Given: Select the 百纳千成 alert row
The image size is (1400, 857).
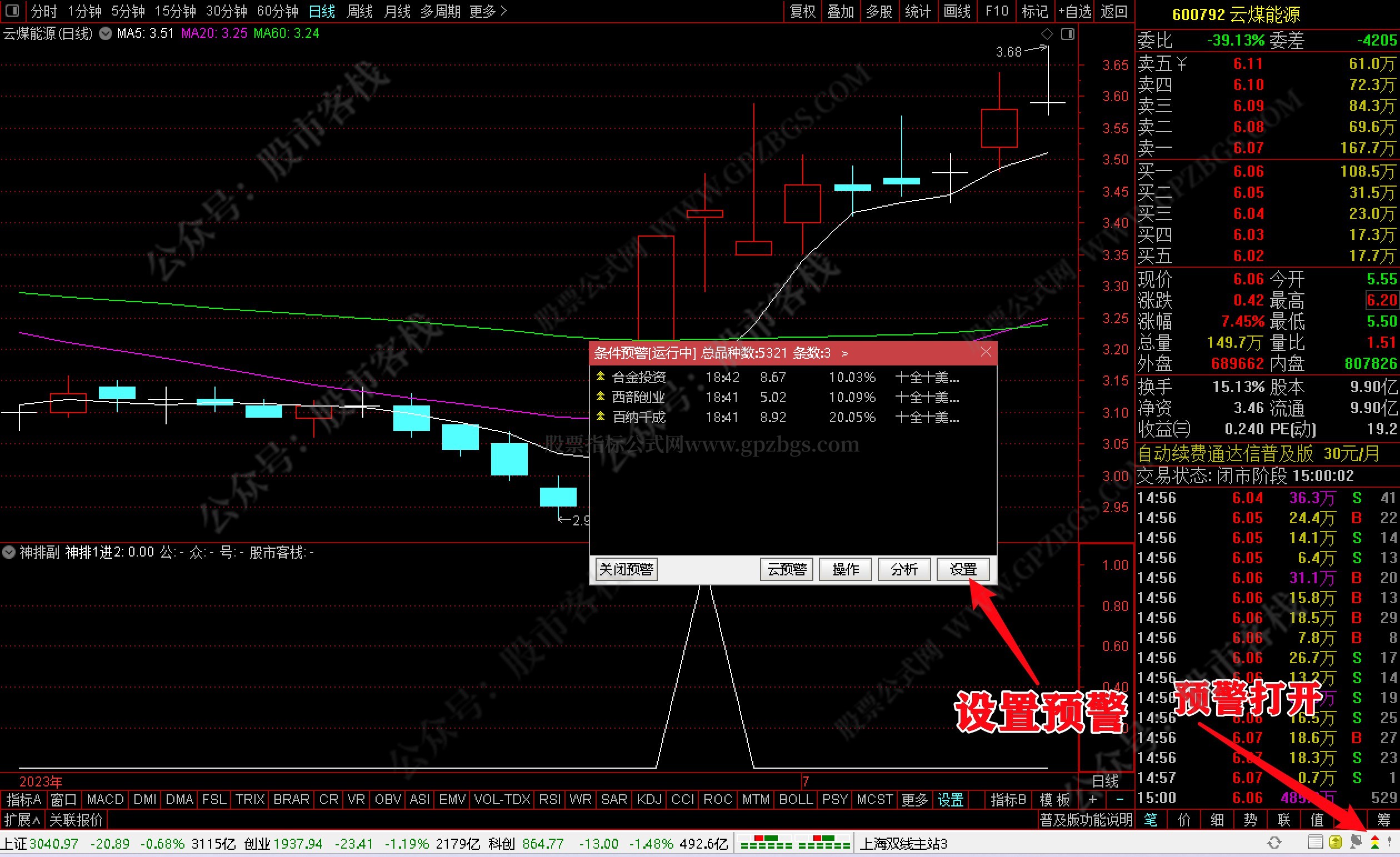Looking at the screenshot, I should (x=793, y=418).
